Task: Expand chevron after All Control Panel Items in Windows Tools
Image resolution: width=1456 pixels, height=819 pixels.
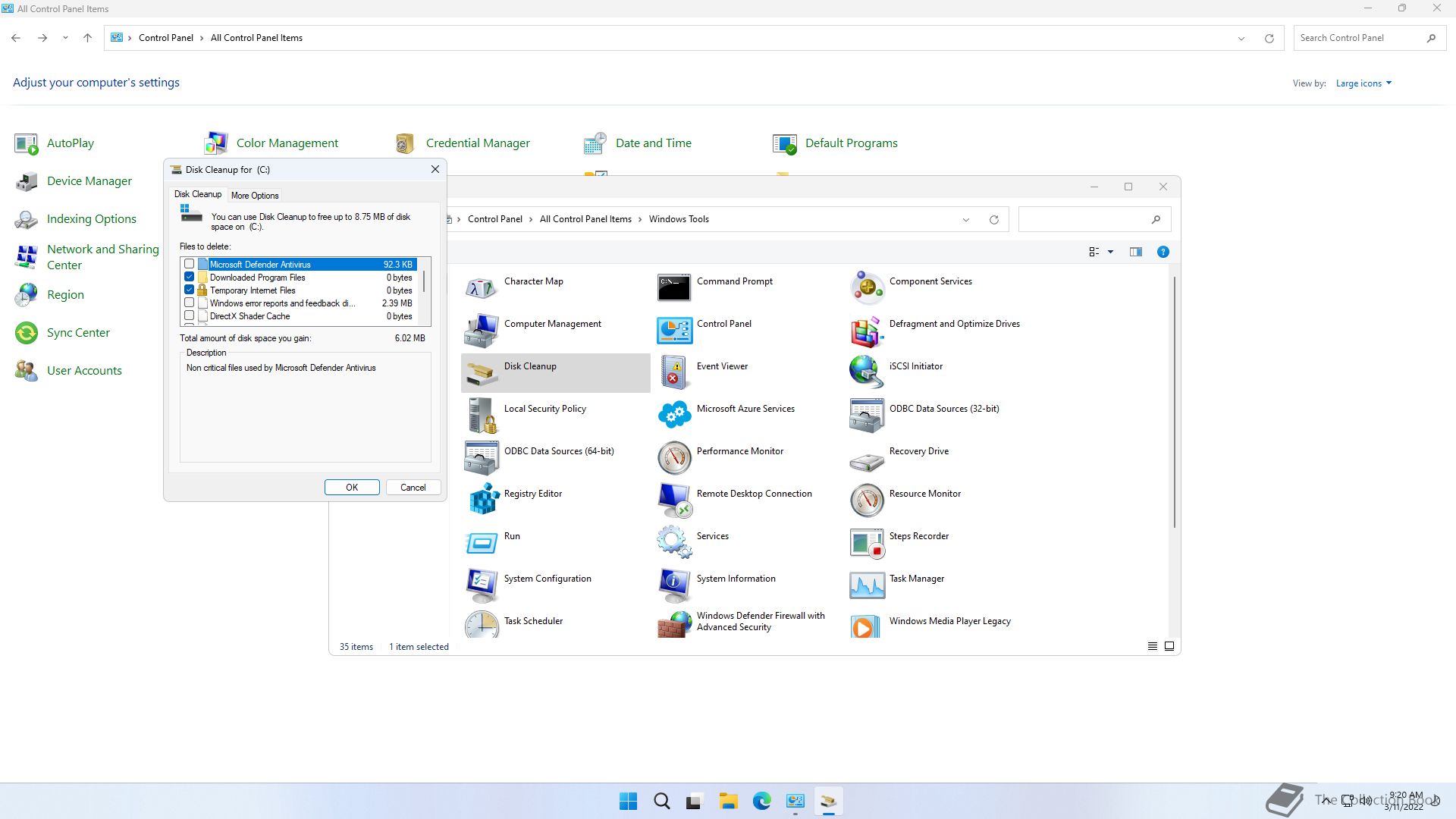Action: pyautogui.click(x=640, y=219)
